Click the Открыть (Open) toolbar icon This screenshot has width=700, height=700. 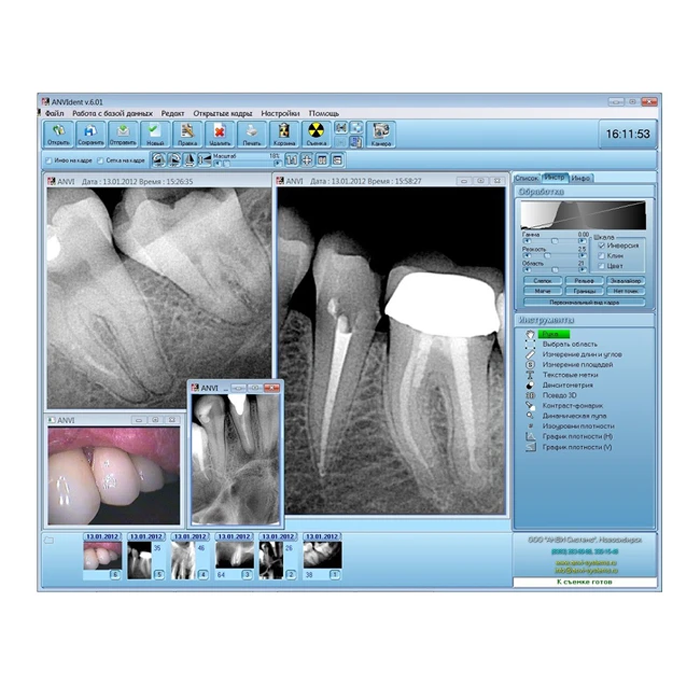coord(58,134)
